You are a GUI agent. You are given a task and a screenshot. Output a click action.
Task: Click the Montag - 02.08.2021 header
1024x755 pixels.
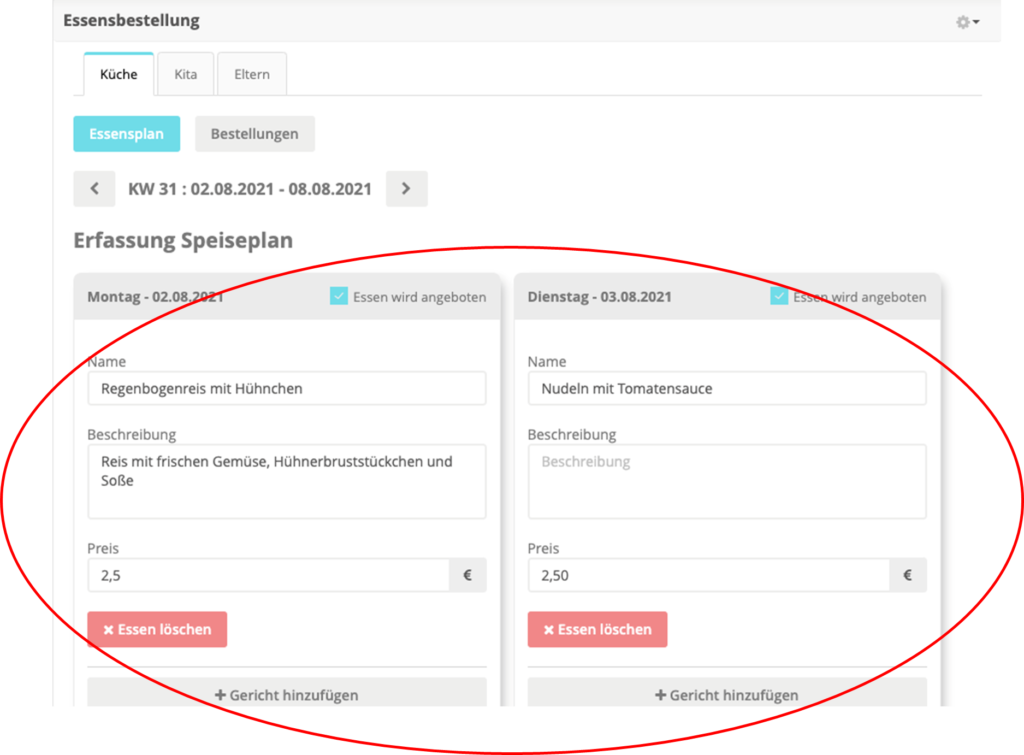155,297
